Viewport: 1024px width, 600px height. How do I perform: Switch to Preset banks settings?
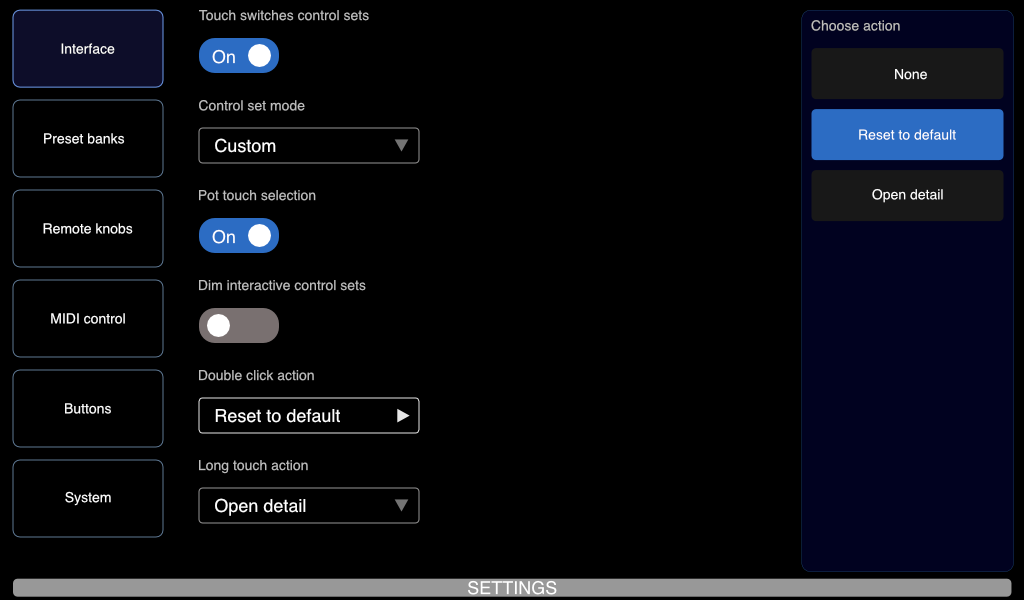[88, 138]
